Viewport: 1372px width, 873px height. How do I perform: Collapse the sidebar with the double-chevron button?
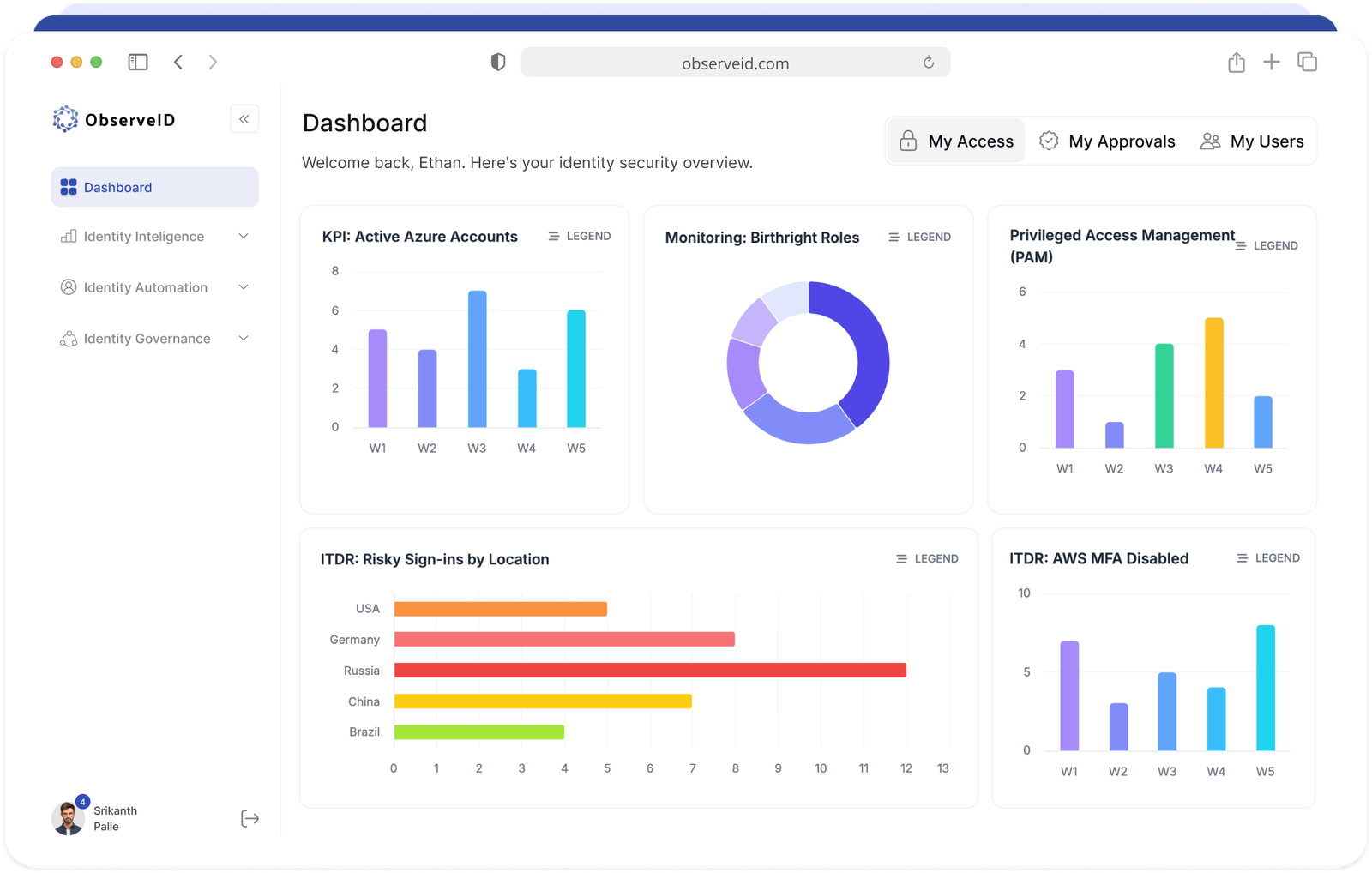pyautogui.click(x=244, y=119)
